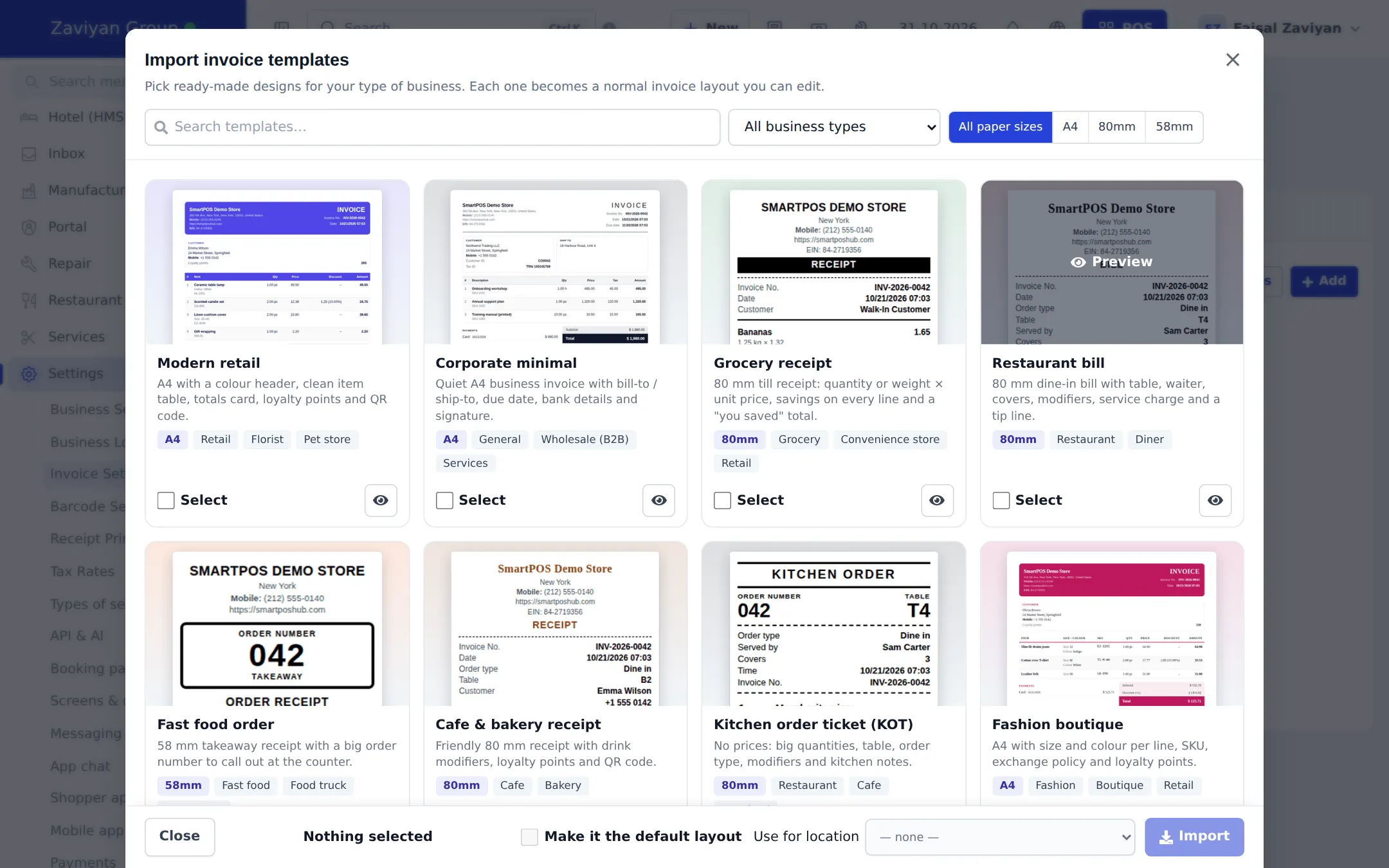The image size is (1389, 868).
Task: Click the Restaurant bill preview thumbnail
Action: click(1112, 262)
